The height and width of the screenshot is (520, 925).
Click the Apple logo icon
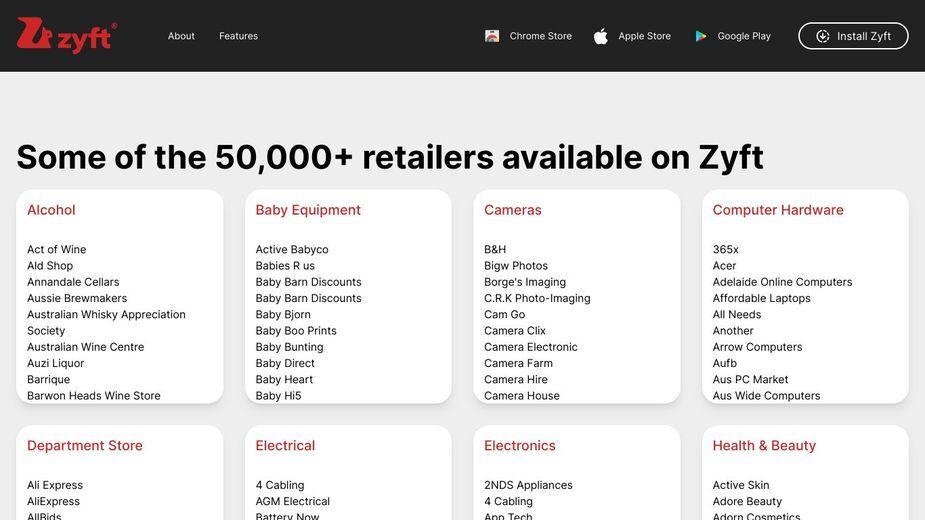point(601,36)
